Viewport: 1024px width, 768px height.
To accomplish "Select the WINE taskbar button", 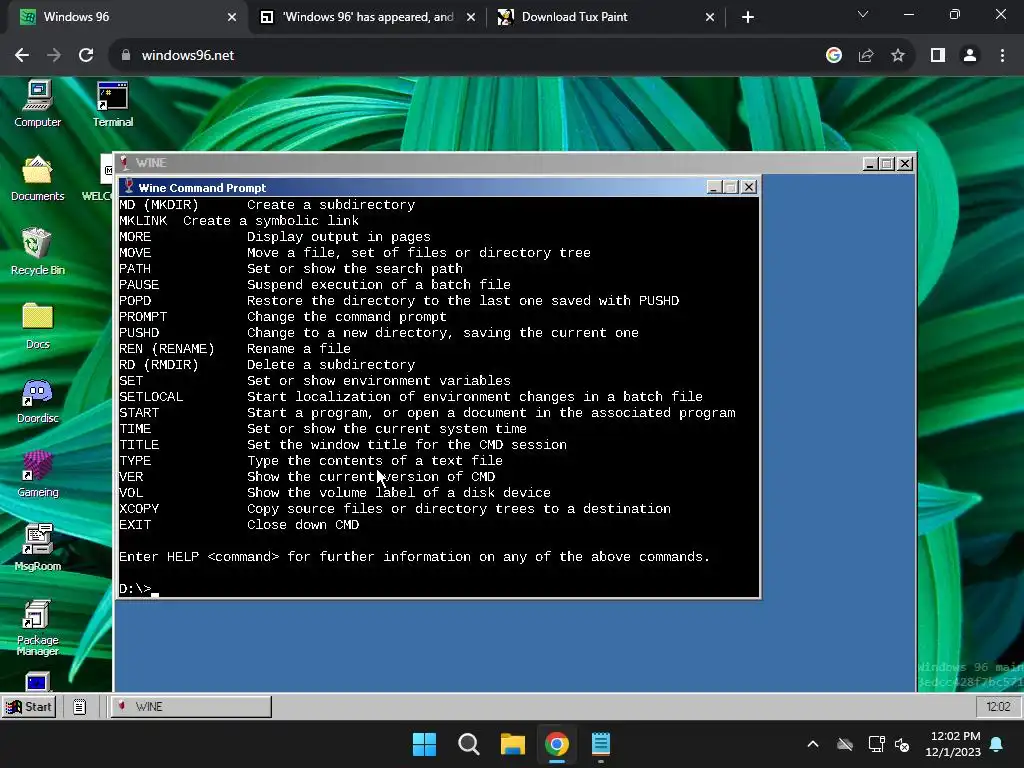I will click(x=191, y=707).
